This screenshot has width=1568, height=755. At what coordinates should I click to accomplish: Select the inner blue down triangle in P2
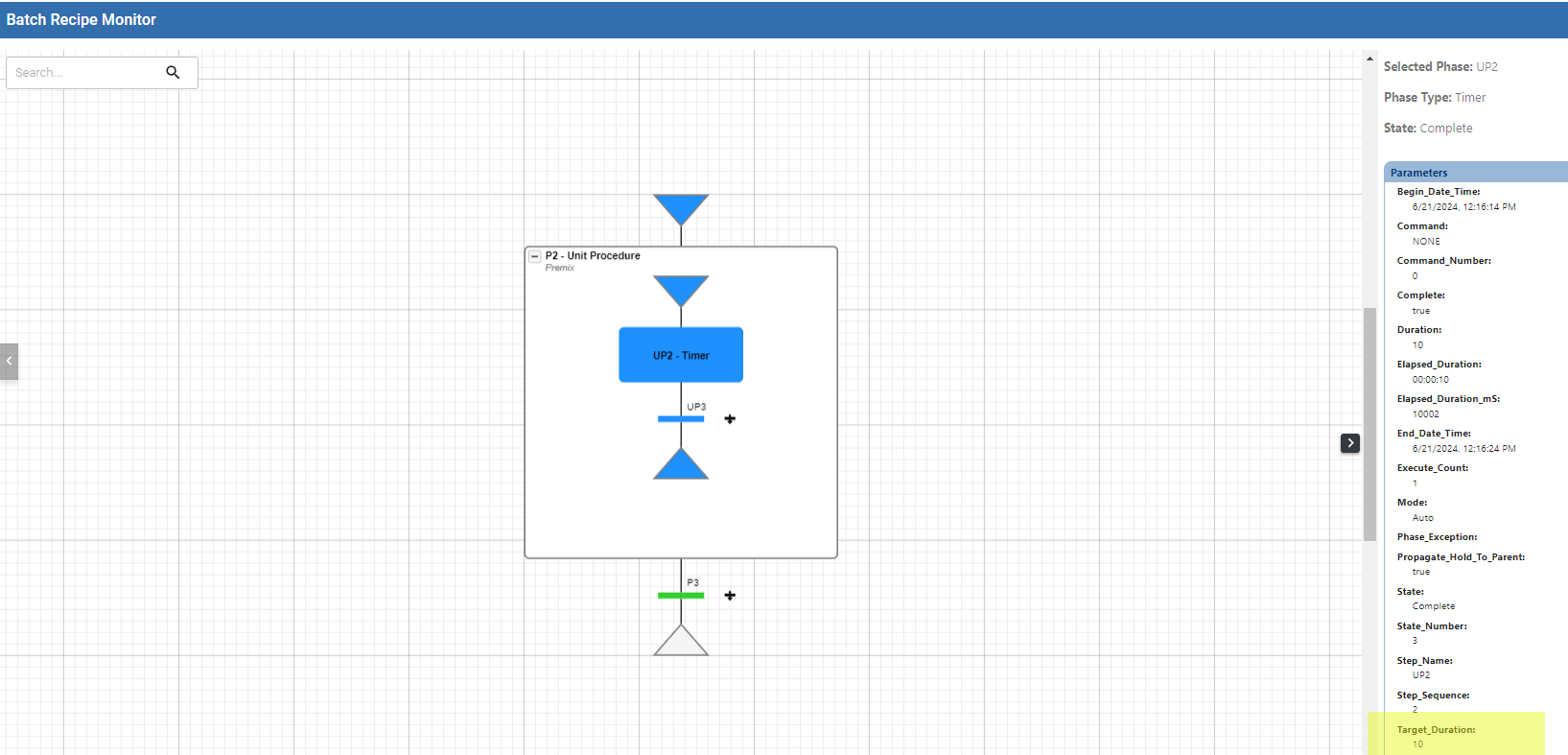point(681,288)
